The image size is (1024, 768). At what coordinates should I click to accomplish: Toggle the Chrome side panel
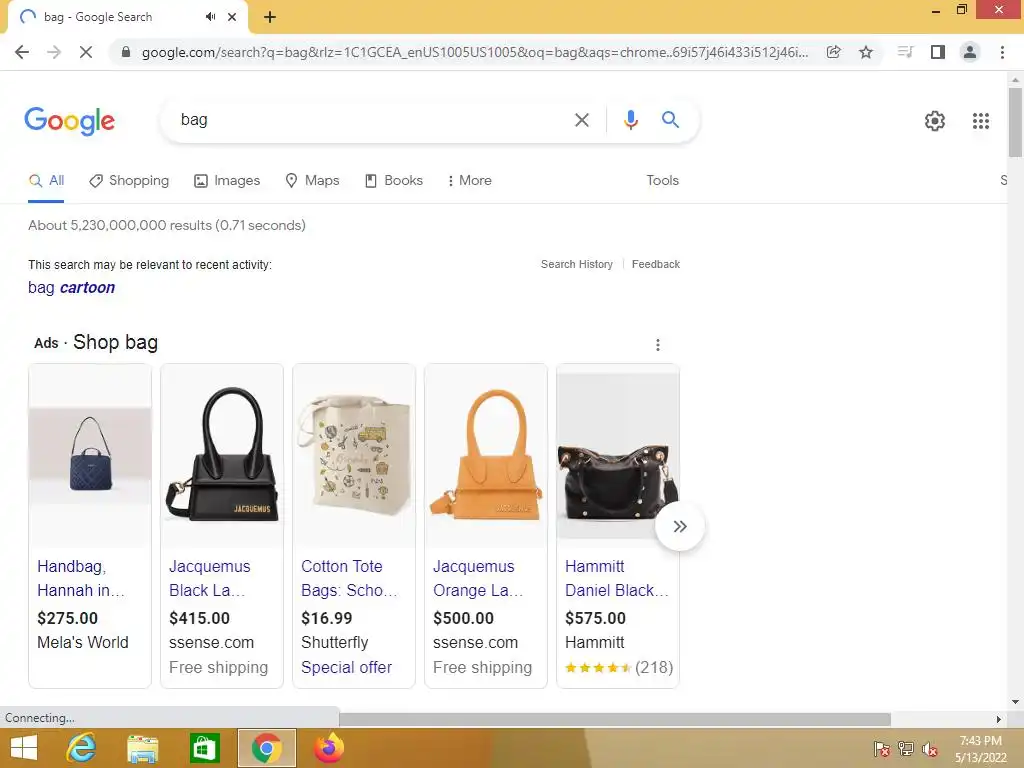coord(938,52)
